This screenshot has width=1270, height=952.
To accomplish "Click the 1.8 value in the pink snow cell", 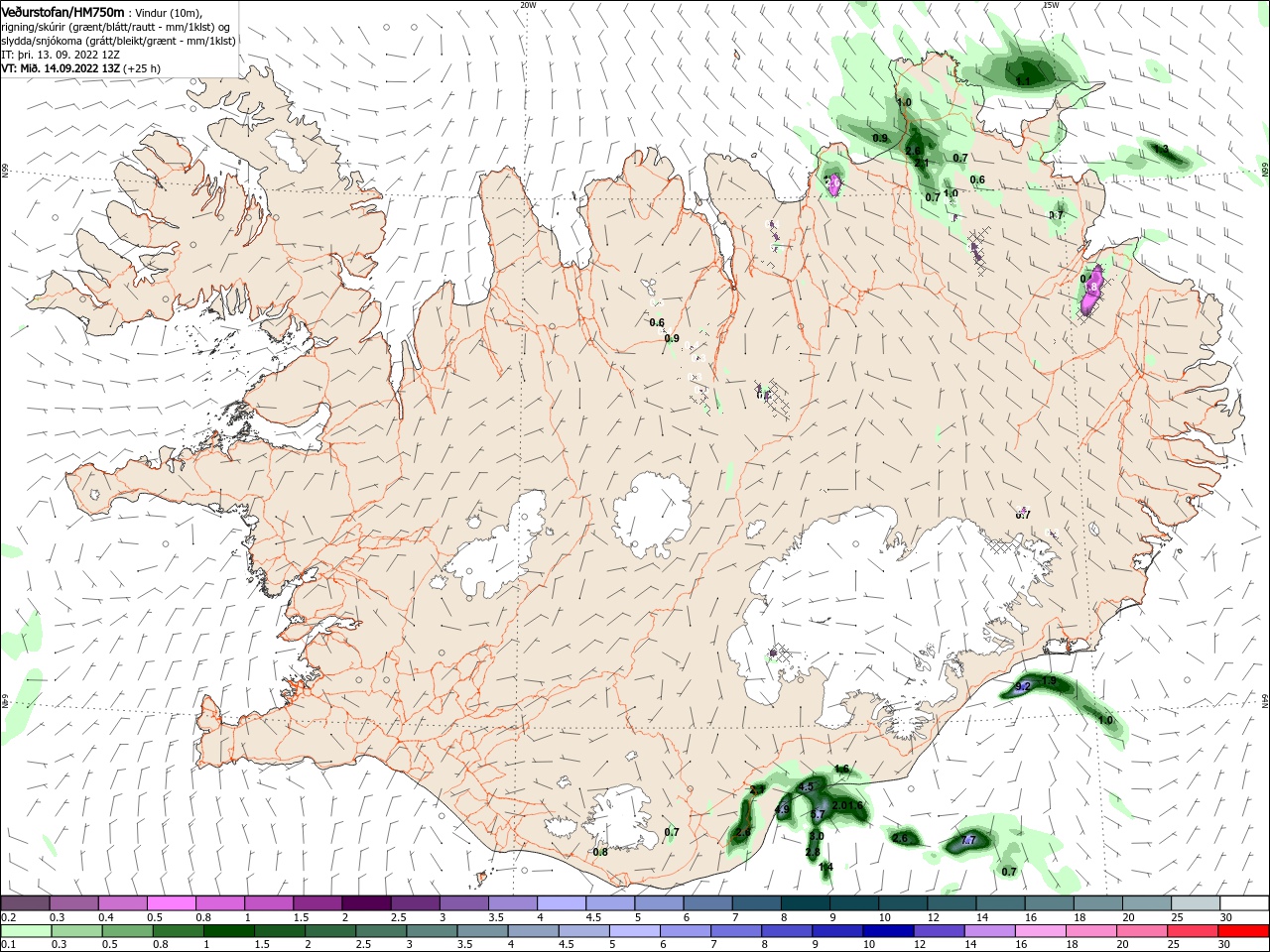I will tap(1092, 288).
